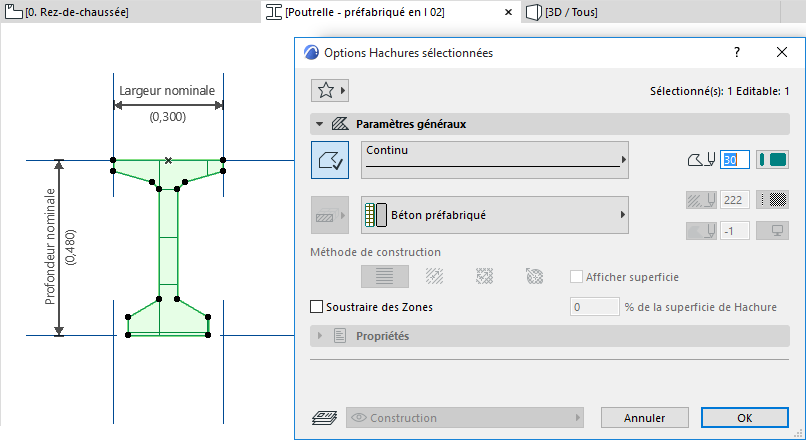Viewport: 806px width, 440px height.
Task: Click the fill pattern pen swatch button
Action: click(772, 200)
